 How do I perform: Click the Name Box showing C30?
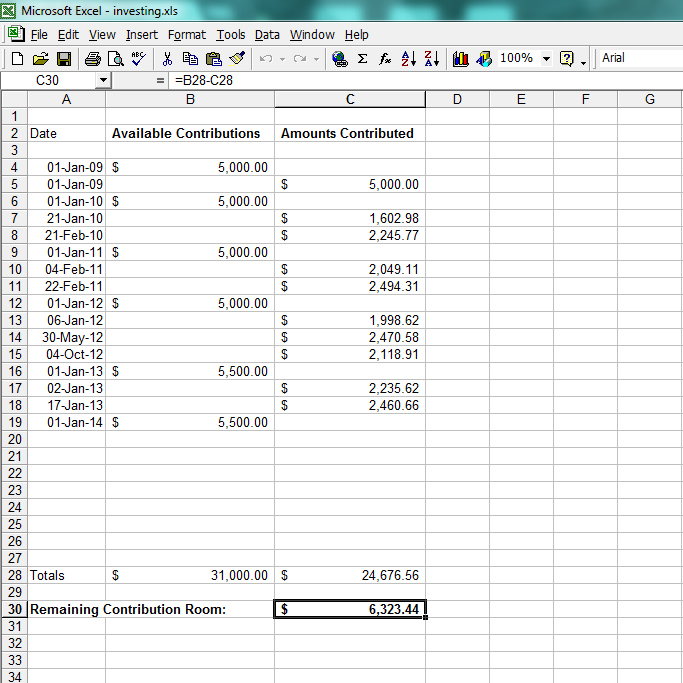point(48,81)
